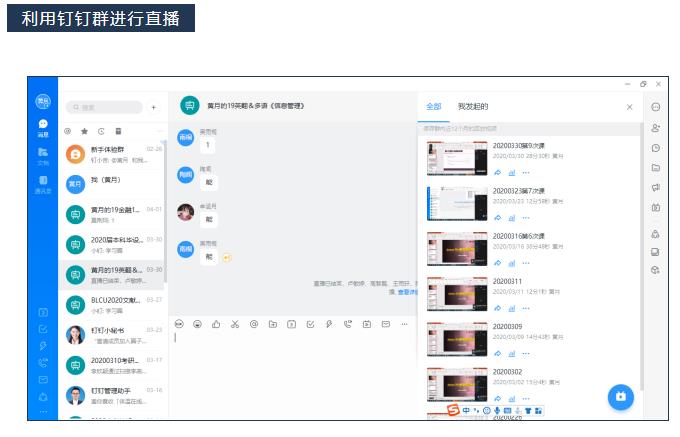Expand more options for 20200316 replay
Image resolution: width=680 pixels, height=437 pixels.
tap(526, 264)
